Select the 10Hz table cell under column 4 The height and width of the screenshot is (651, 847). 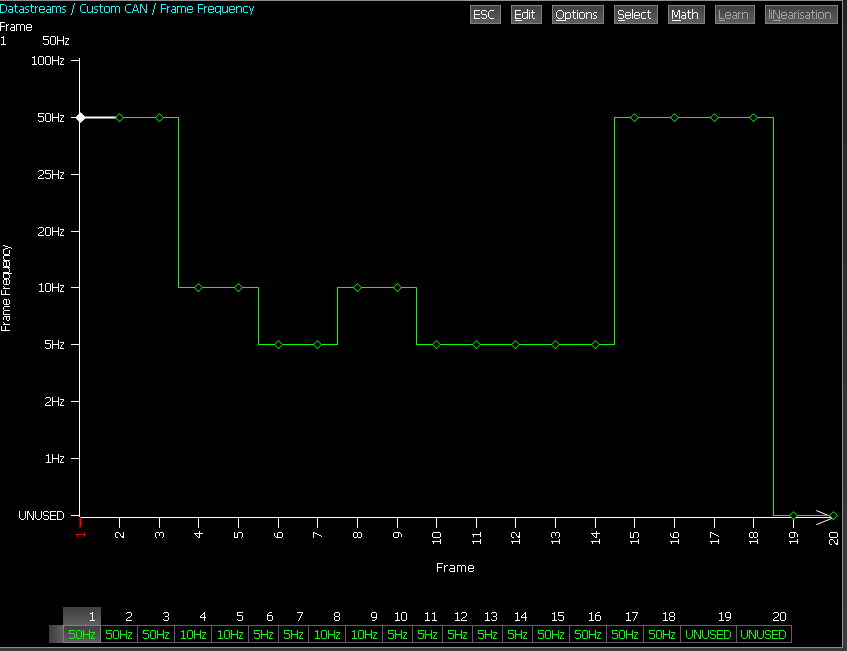[193, 634]
